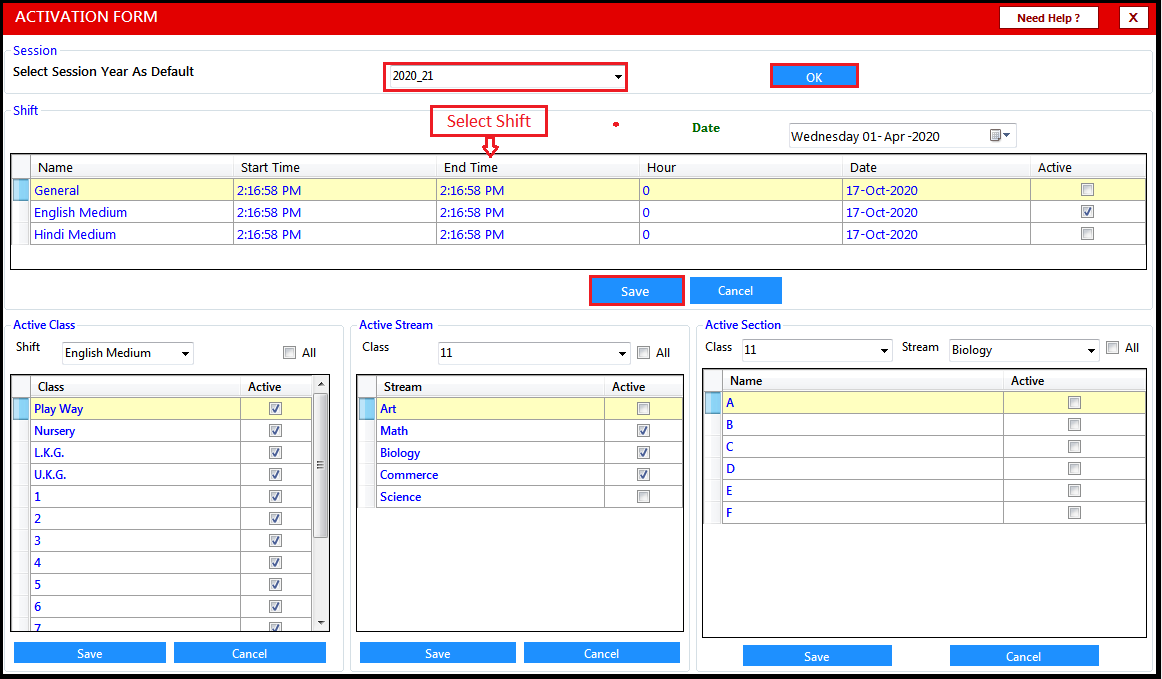The image size is (1162, 679).
Task: Click the Hour column header
Action: [741, 168]
